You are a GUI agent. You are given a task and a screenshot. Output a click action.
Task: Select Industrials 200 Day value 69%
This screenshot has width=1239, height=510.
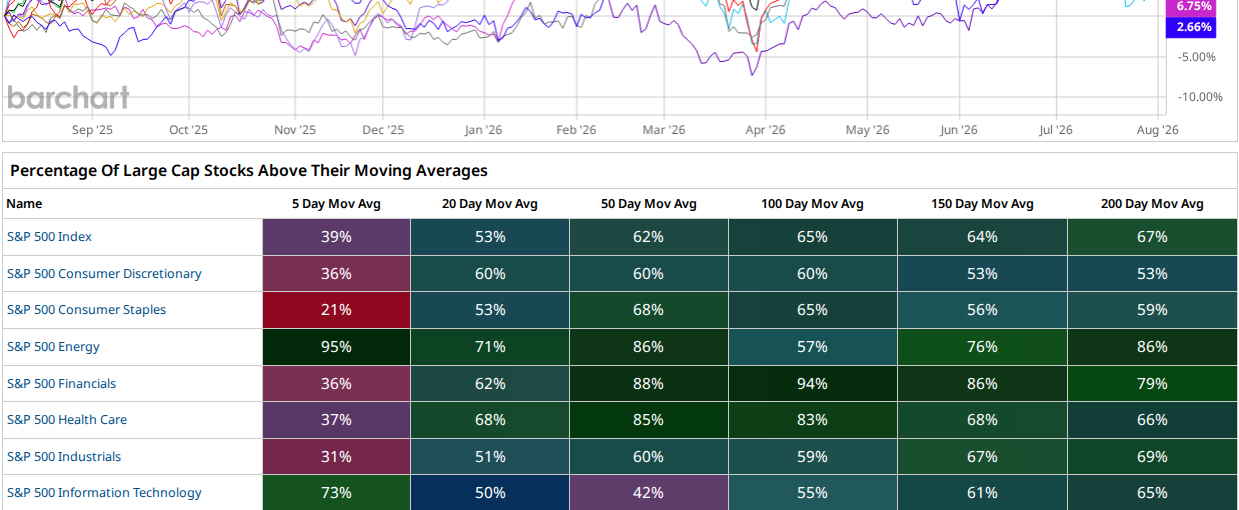[x=1152, y=457]
